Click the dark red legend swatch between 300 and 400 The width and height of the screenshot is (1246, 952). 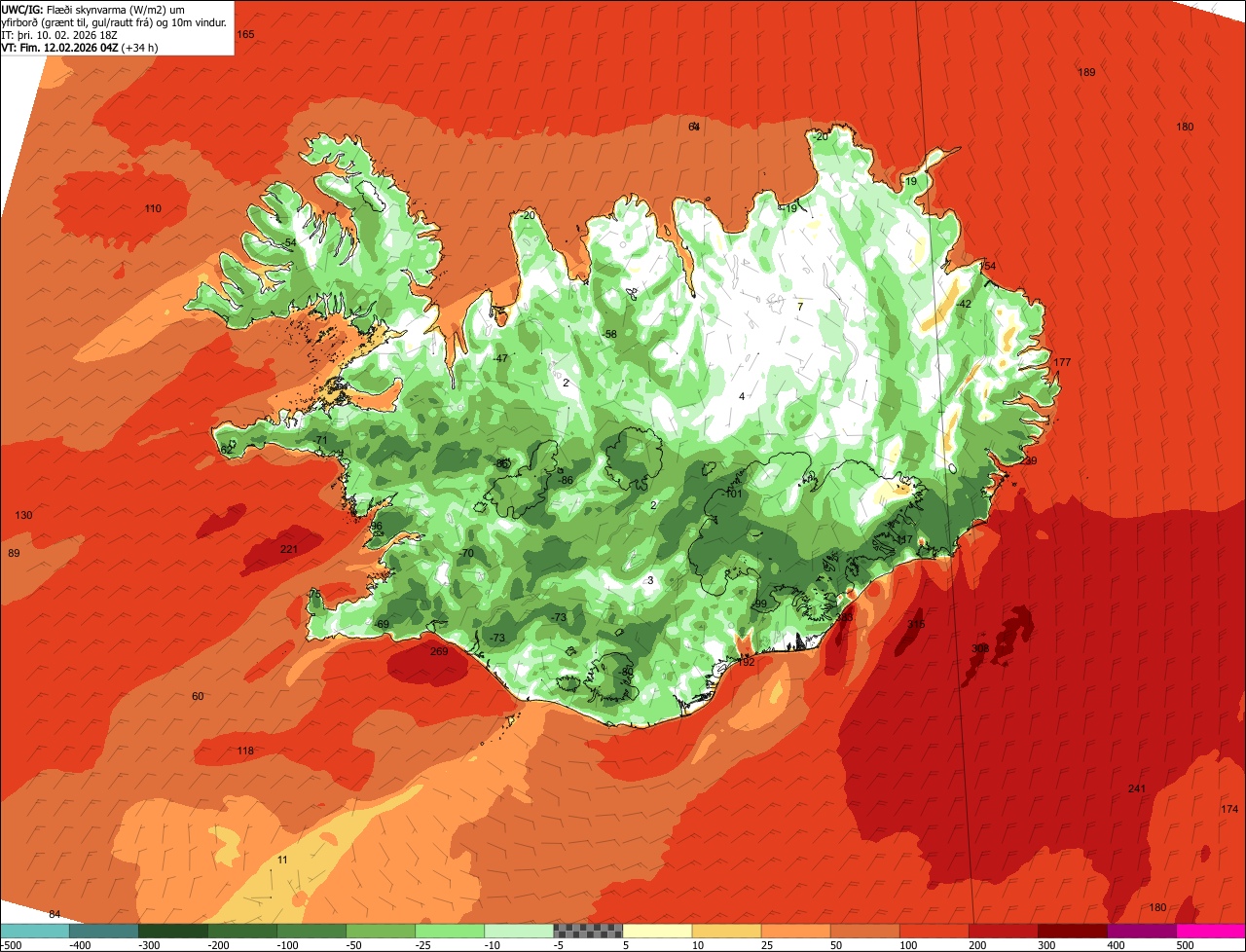point(1072,931)
